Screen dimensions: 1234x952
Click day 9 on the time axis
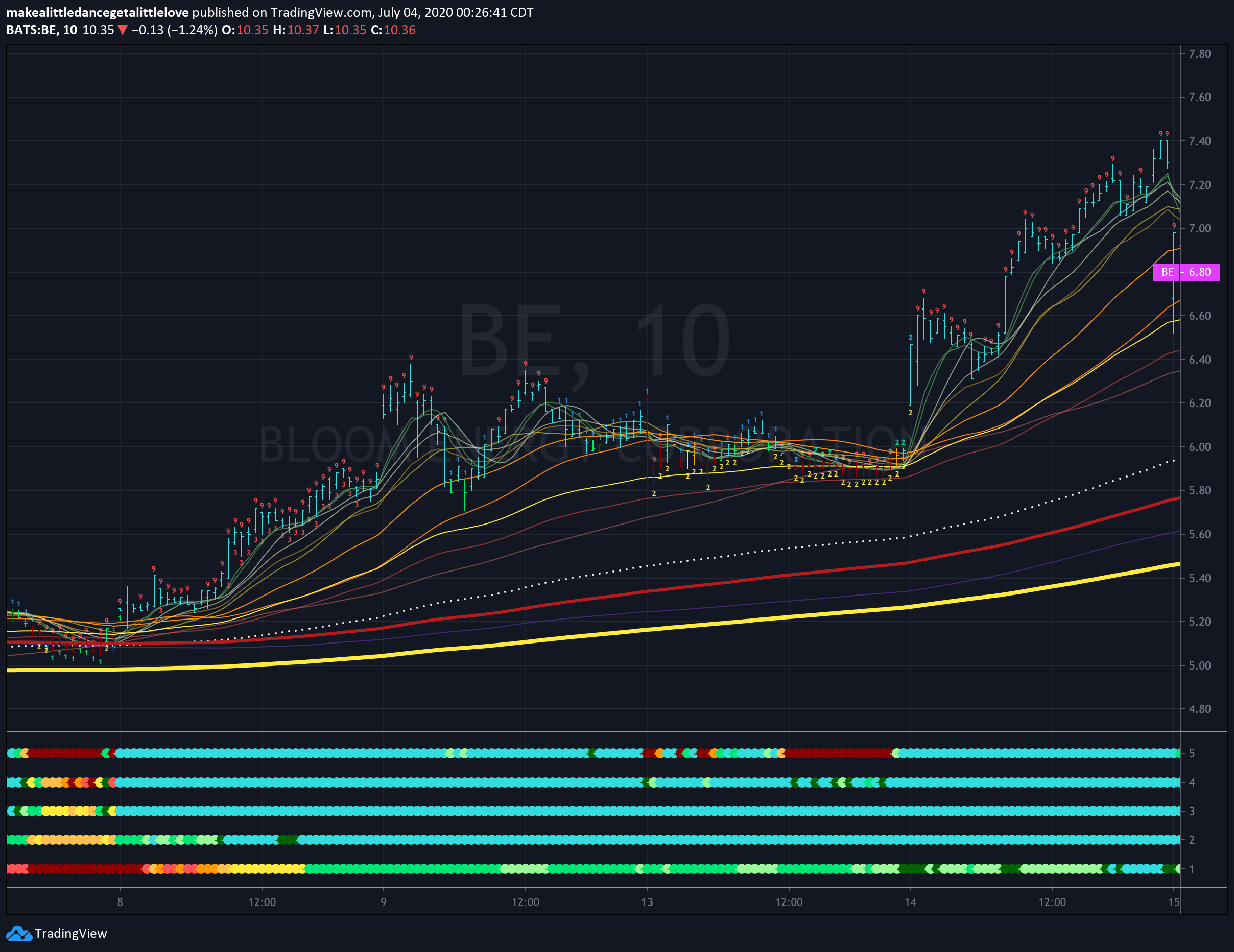pyautogui.click(x=383, y=902)
